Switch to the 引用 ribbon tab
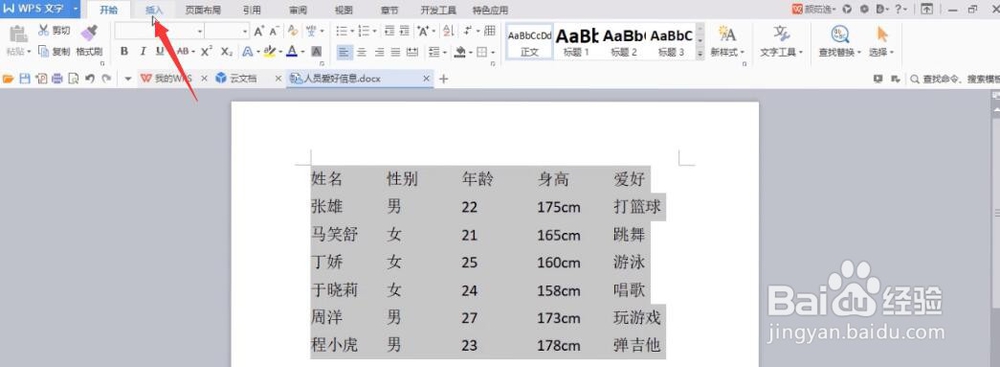 pos(252,10)
